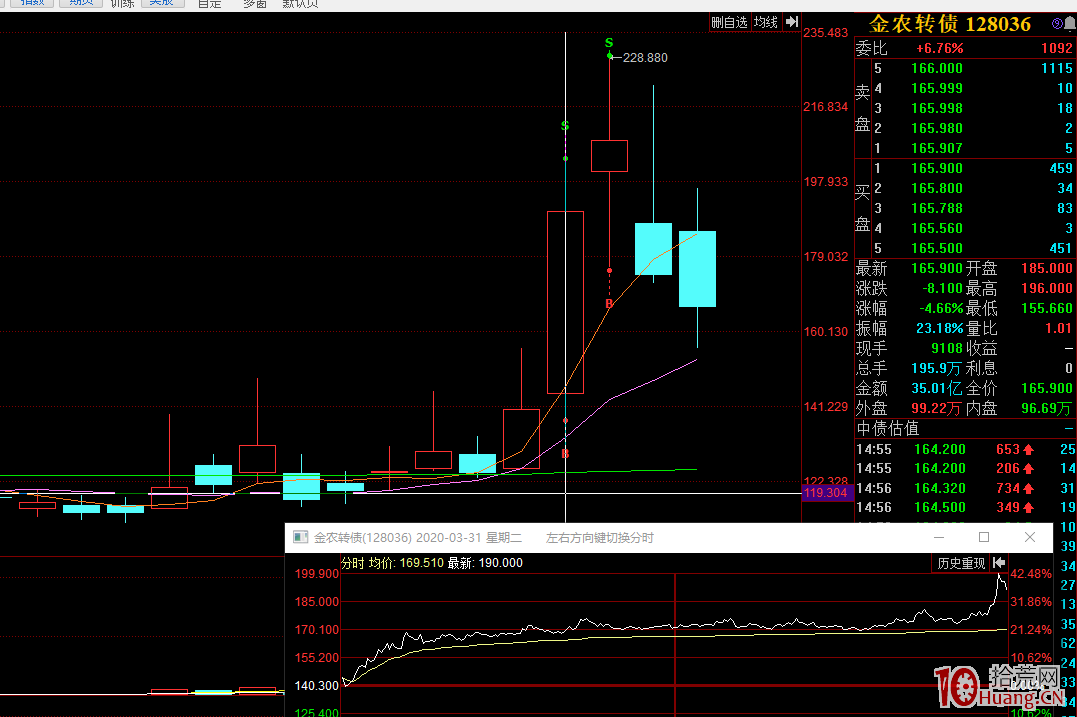The width and height of the screenshot is (1077, 717).
Task: Click the 235.483 axis label on main chart
Action: coord(826,32)
